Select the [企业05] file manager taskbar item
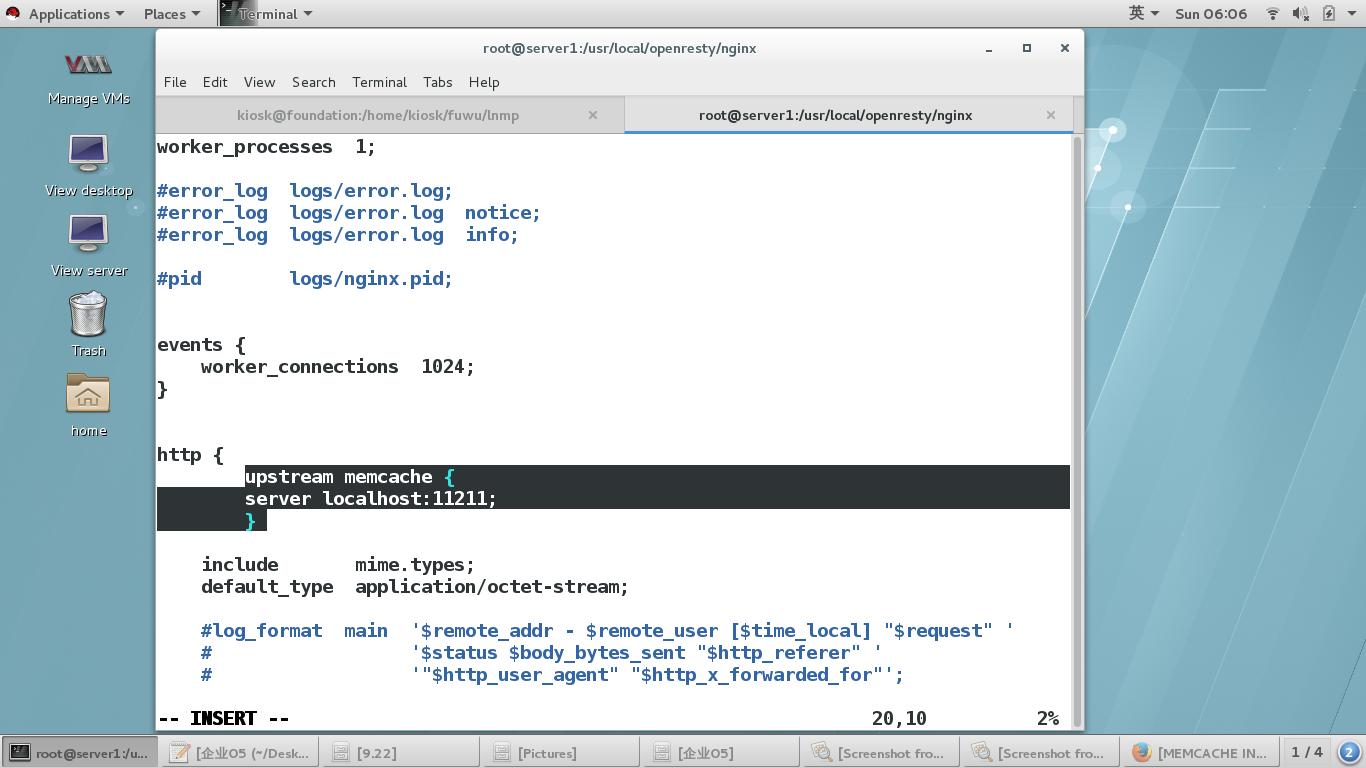This screenshot has height=768, width=1366. pyautogui.click(x=720, y=752)
